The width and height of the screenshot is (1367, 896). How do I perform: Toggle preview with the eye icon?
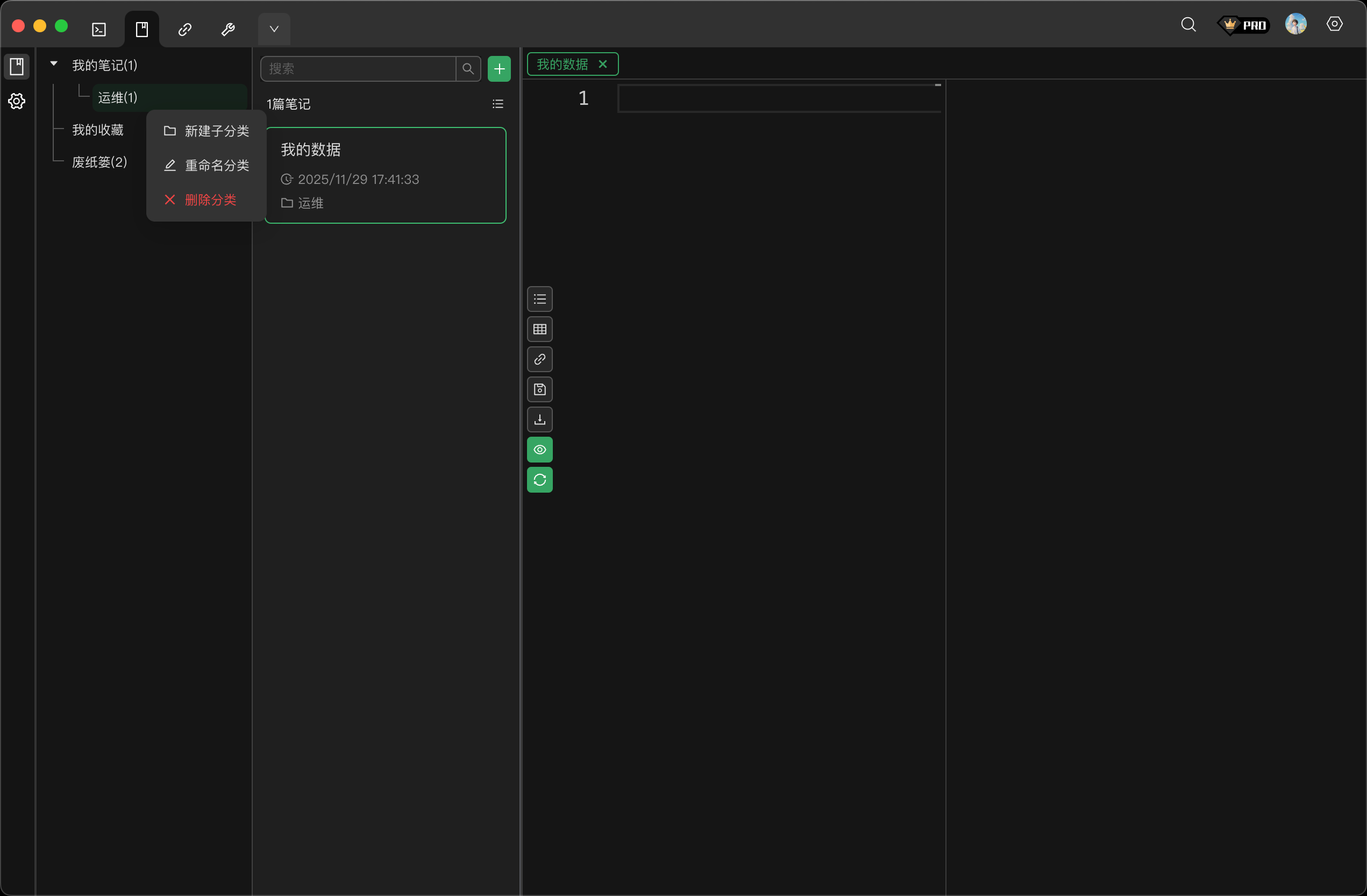(x=539, y=450)
